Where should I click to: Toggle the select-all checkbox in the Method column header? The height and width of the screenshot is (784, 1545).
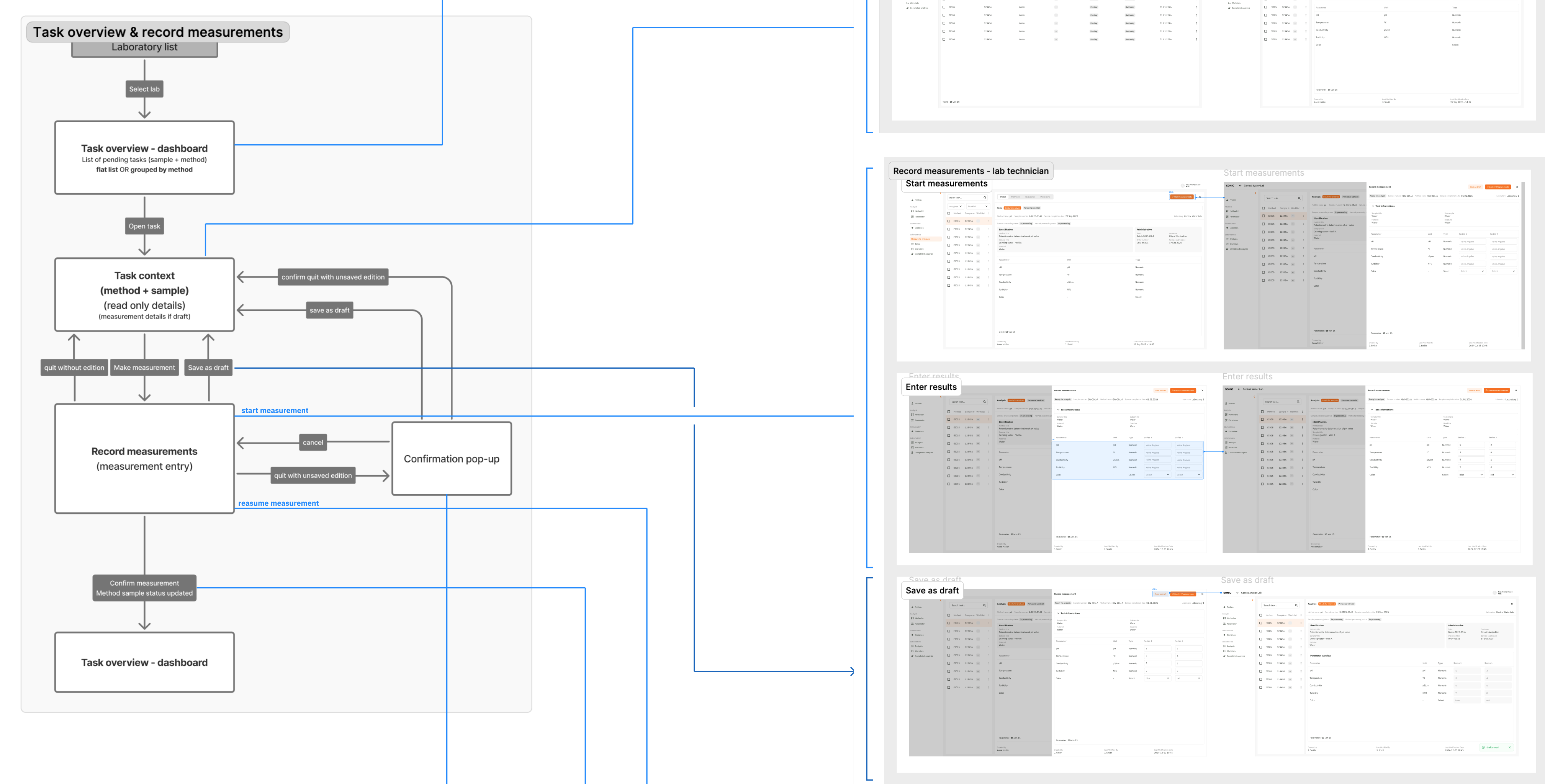coord(949,213)
